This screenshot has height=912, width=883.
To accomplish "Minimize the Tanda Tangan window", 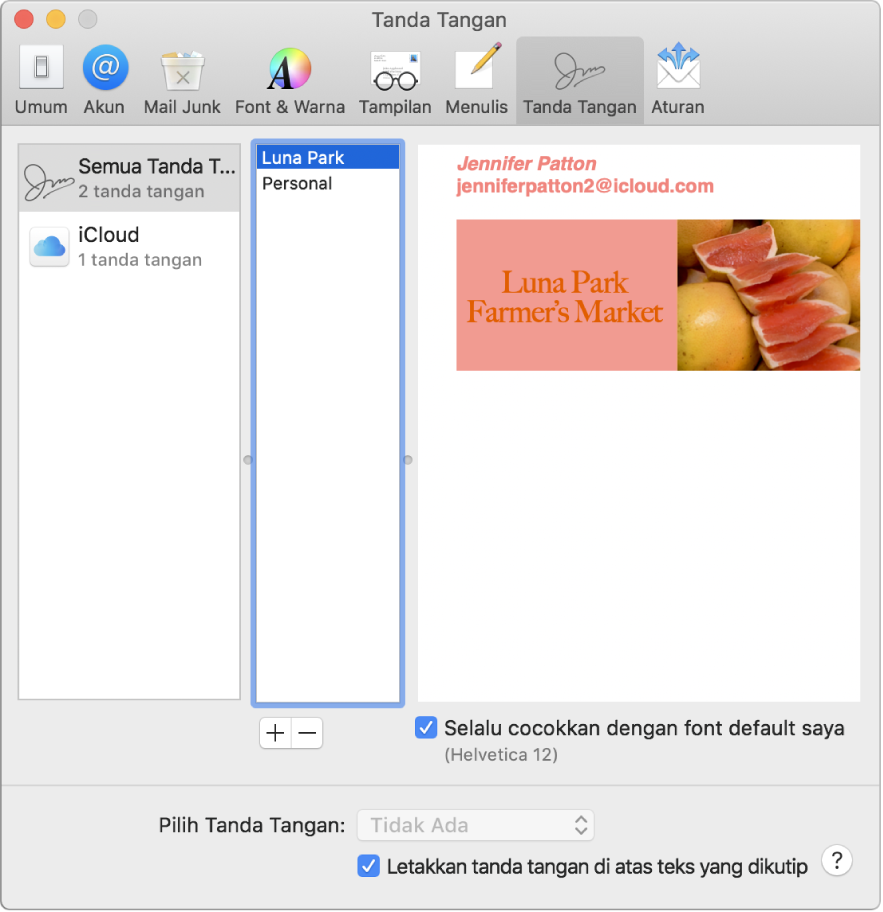I will [56, 19].
